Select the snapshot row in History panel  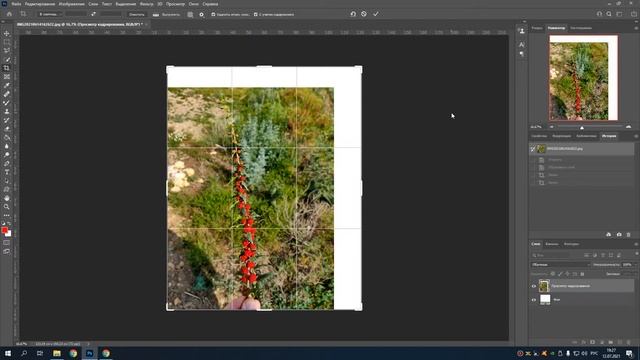pos(582,149)
